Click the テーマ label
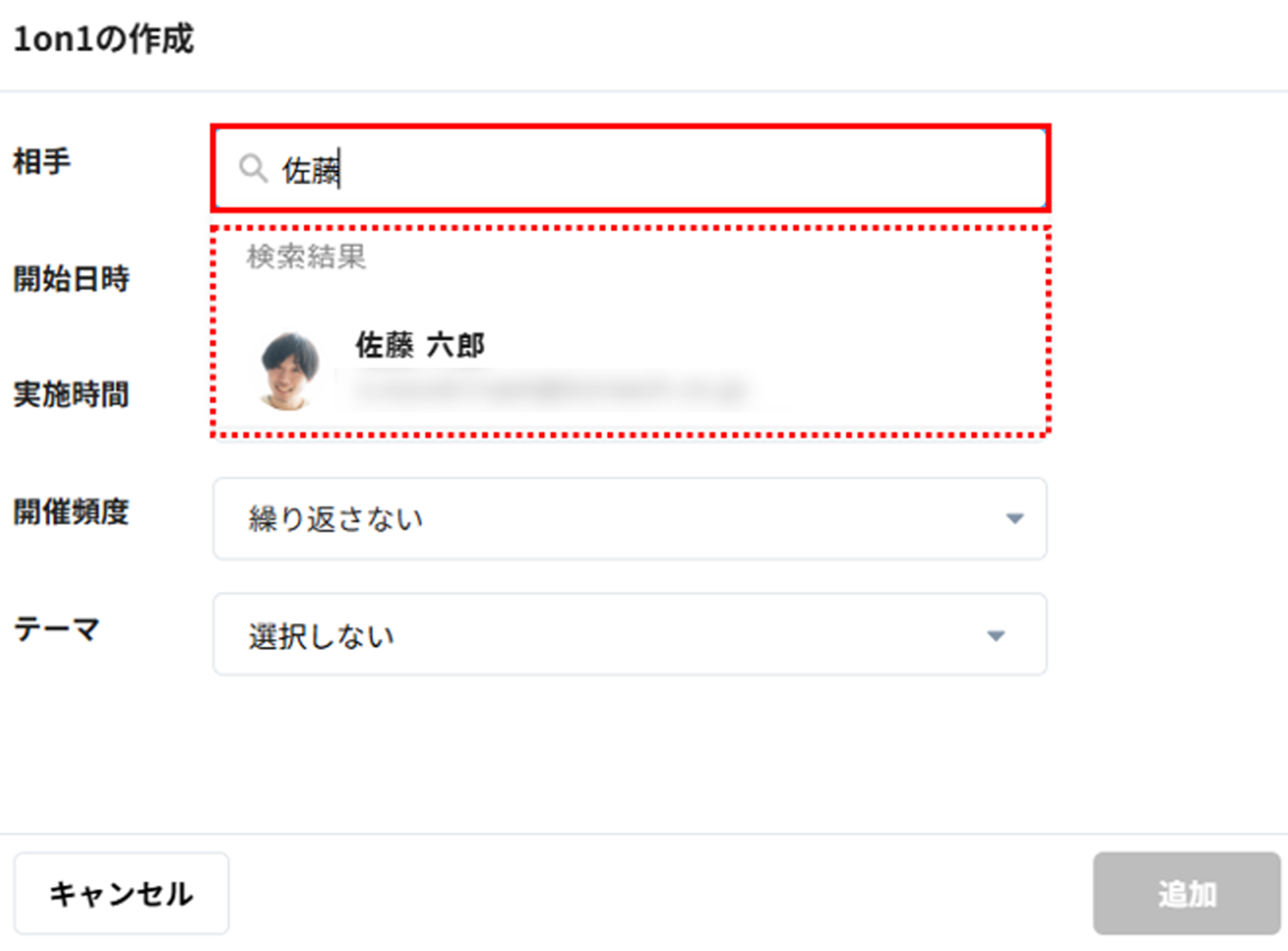1288x951 pixels. point(57,628)
